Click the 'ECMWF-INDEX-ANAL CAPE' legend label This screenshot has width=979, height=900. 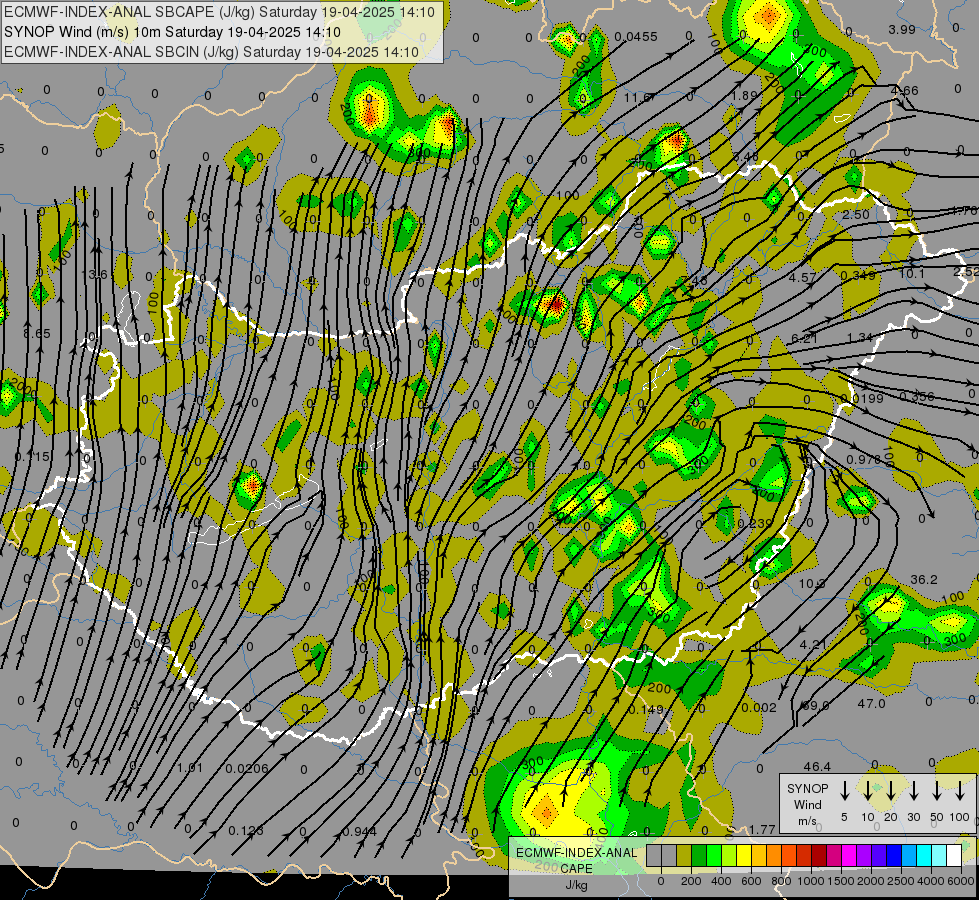pos(576,860)
